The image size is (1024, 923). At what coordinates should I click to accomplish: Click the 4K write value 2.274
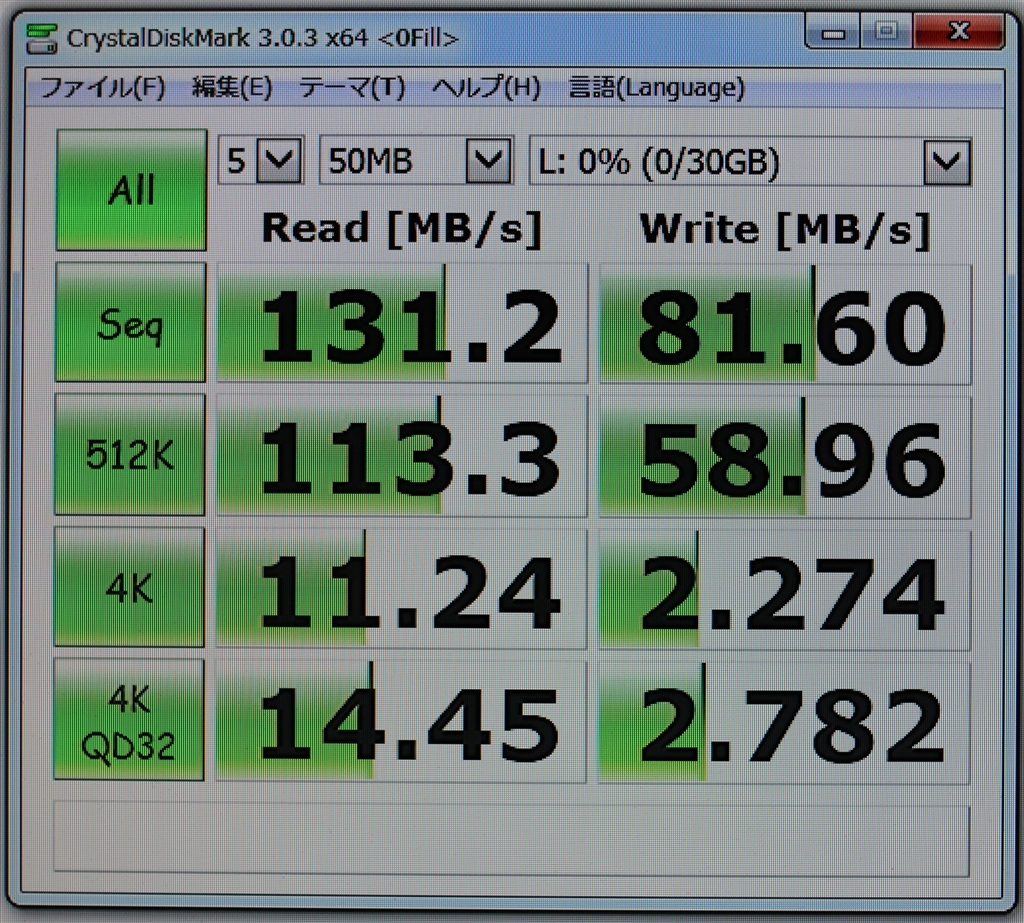pos(784,591)
